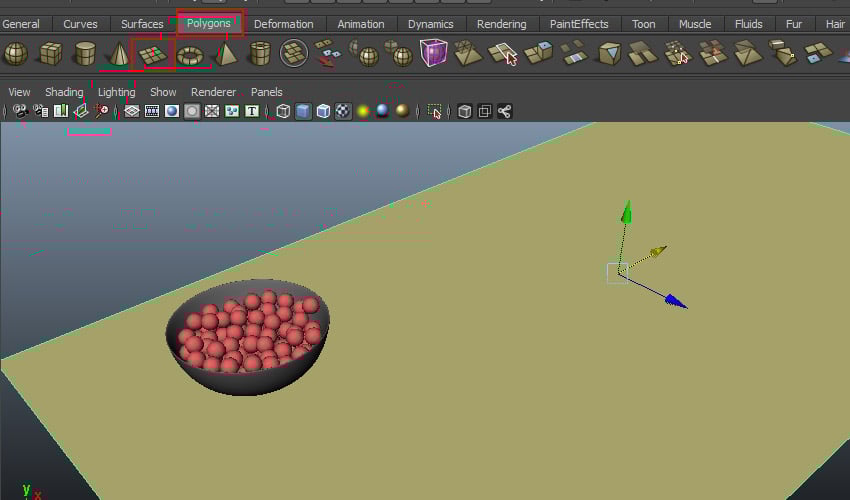Image resolution: width=850 pixels, height=500 pixels.
Task: Open the Shading panel menu
Action: point(64,92)
